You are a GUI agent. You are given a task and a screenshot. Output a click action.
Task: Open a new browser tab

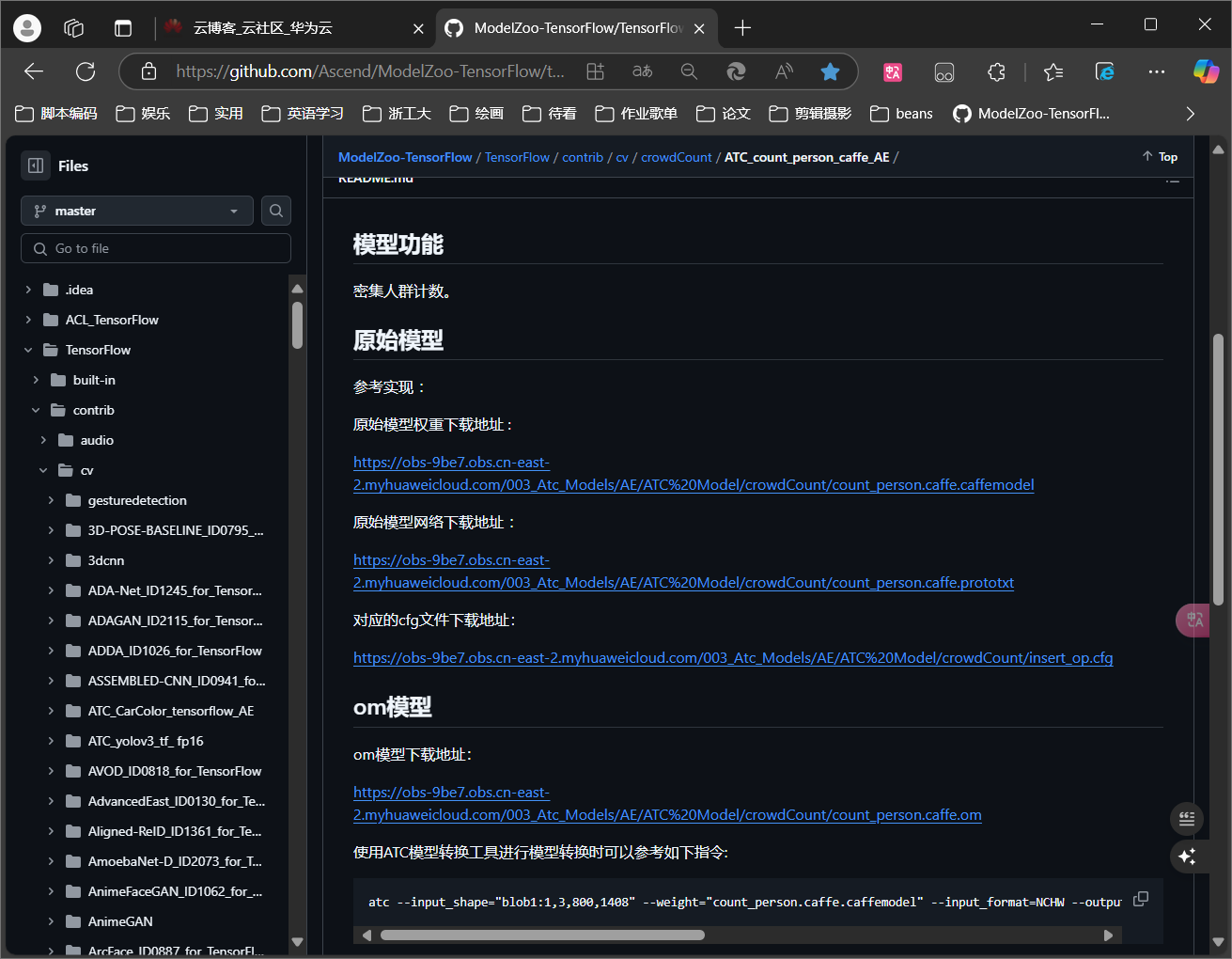(x=742, y=28)
